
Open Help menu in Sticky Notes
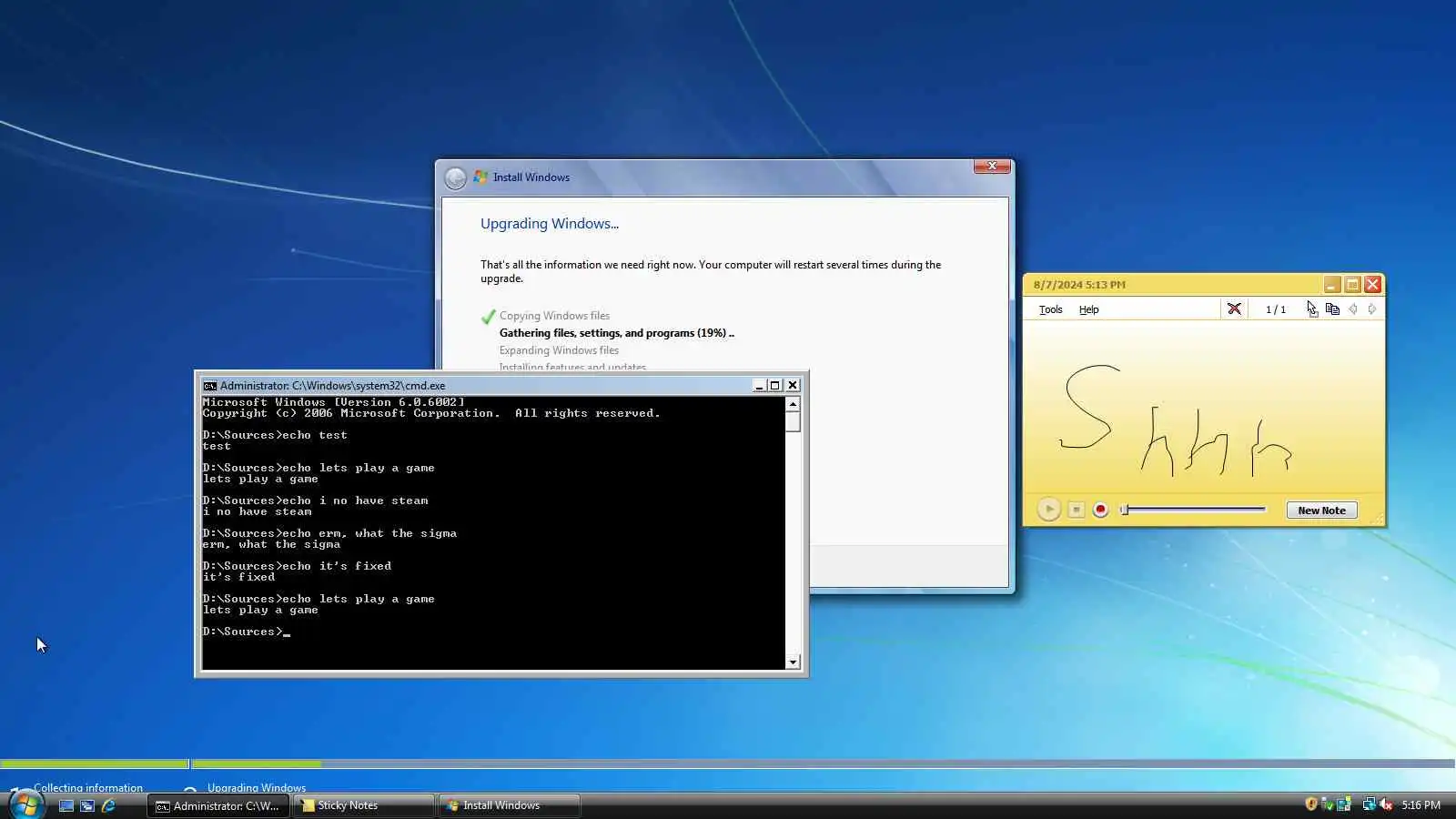[x=1088, y=309]
